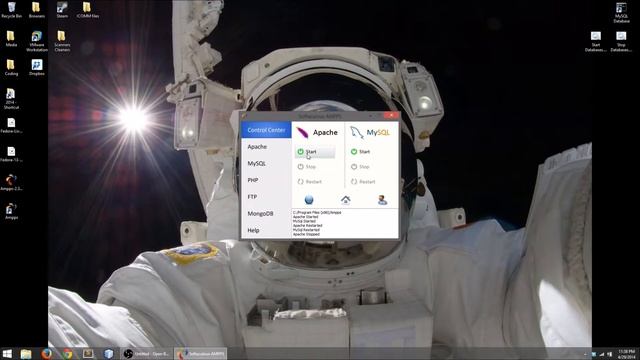Select the Scanners Cleaners folder
The height and width of the screenshot is (360, 640).
62,41
